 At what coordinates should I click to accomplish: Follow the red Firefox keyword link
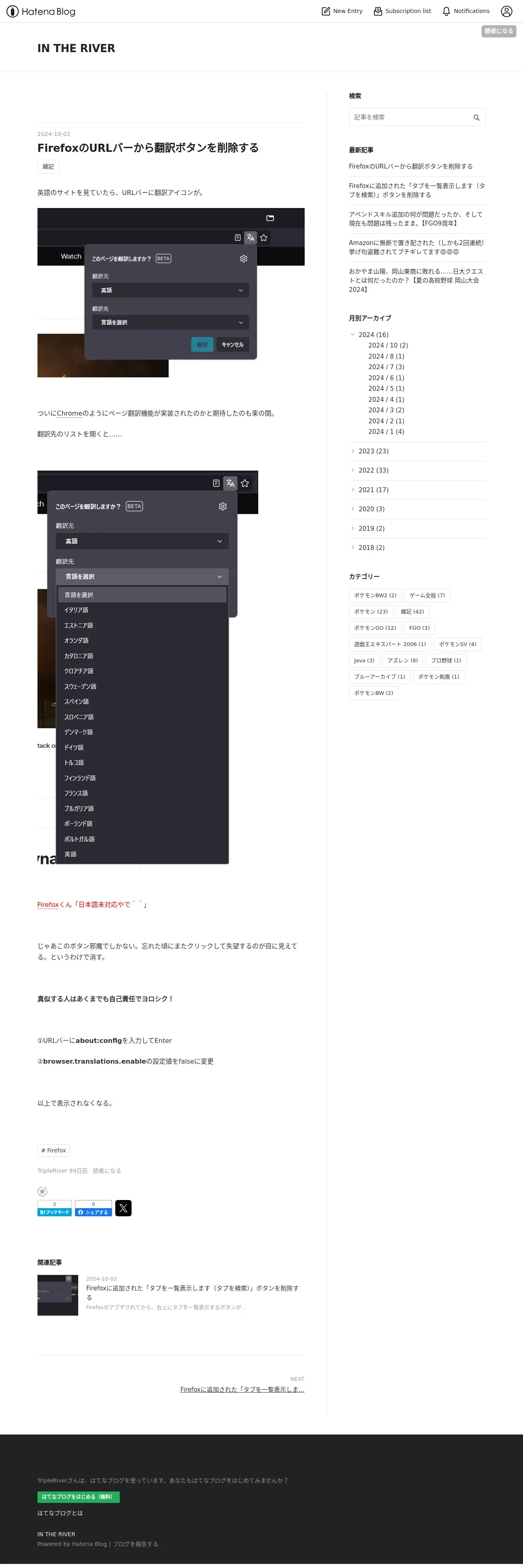click(48, 904)
